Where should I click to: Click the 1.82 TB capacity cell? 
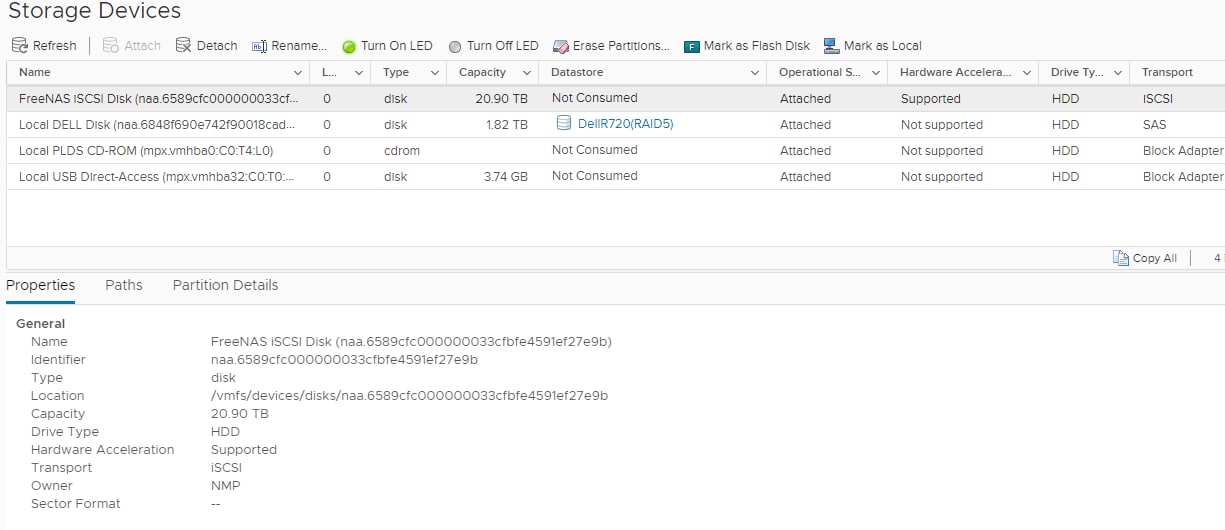506,124
